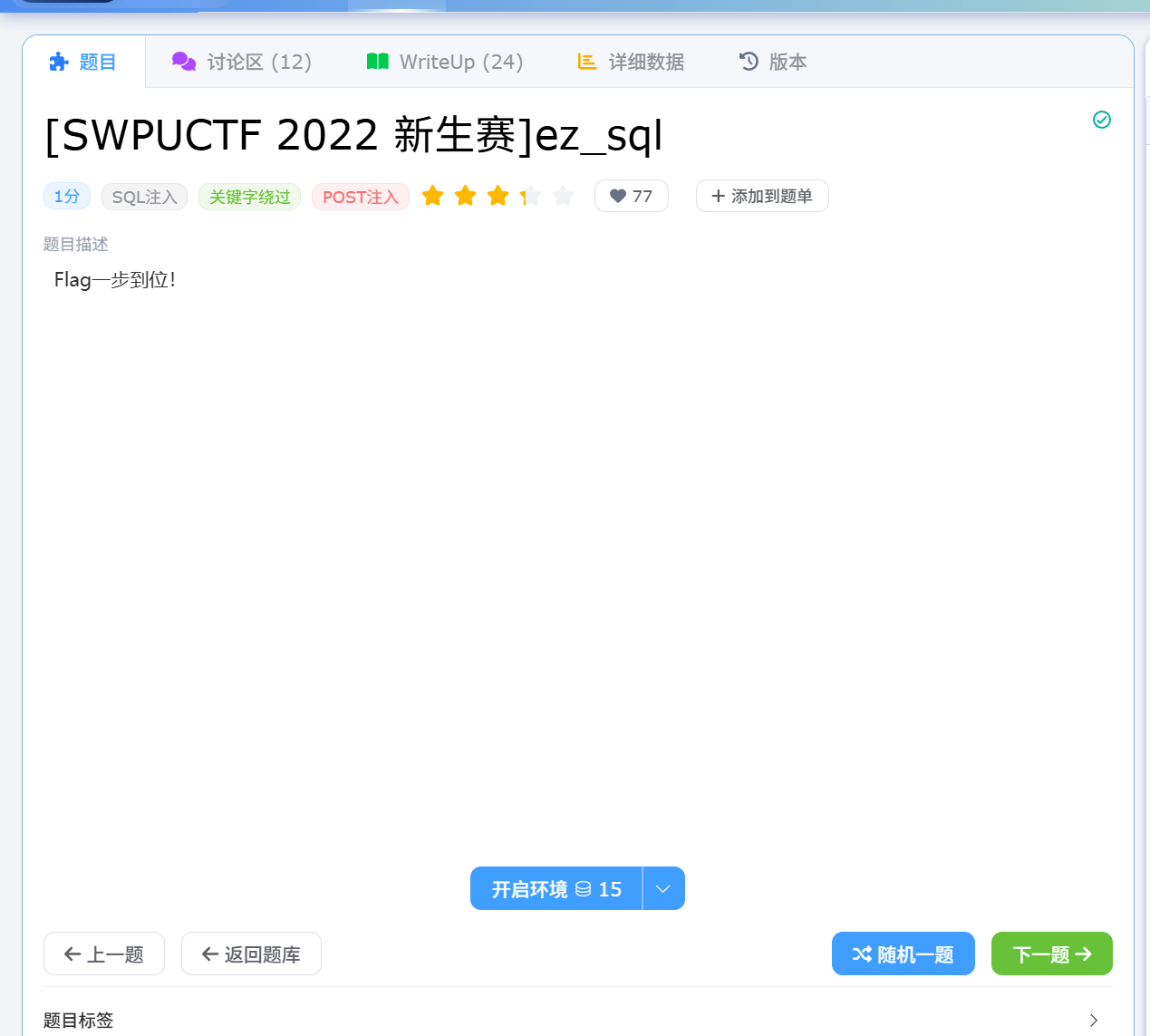The width and height of the screenshot is (1150, 1036).
Task: Open the WriteUp (24) tab
Action: coord(445,62)
